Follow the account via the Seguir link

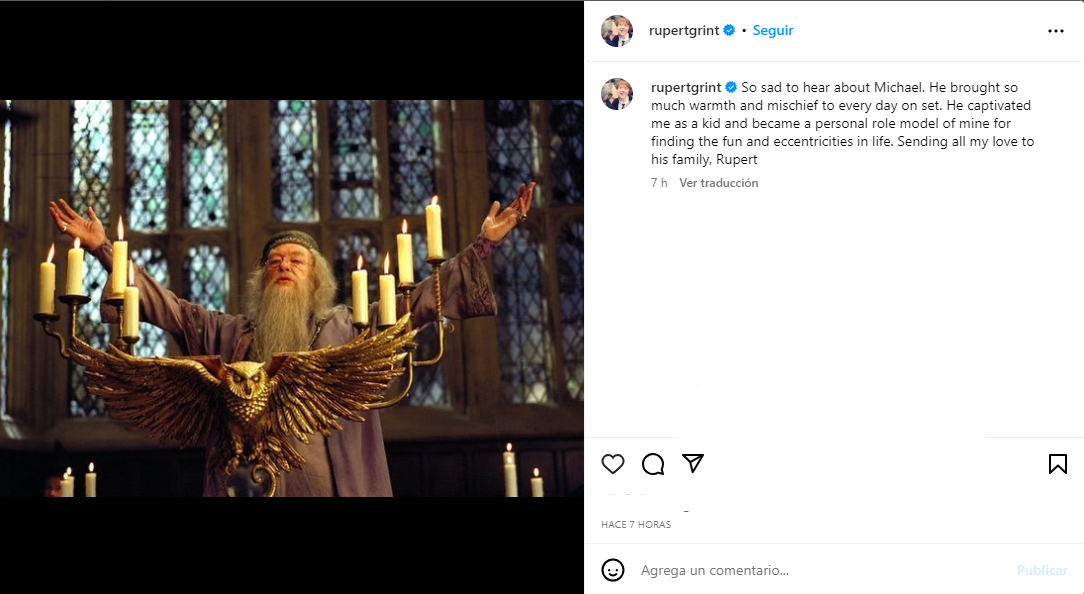pyautogui.click(x=773, y=30)
